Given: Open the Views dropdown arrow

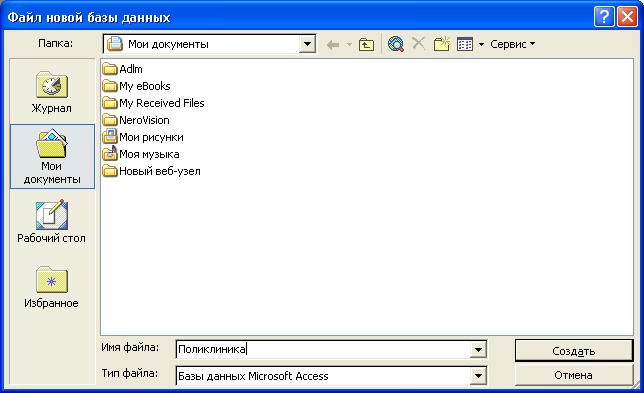Looking at the screenshot, I should click(x=481, y=44).
